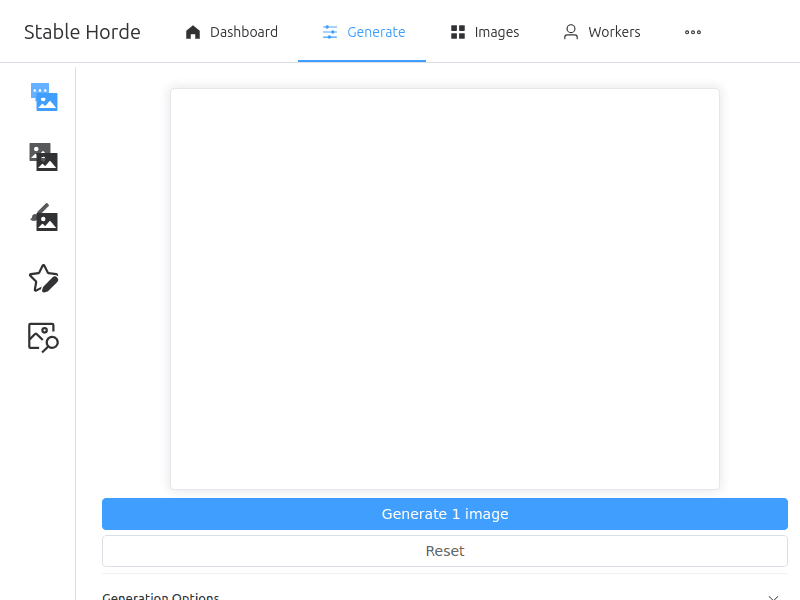This screenshot has width=800, height=600.
Task: Click the Generate 1 image button
Action: (445, 514)
